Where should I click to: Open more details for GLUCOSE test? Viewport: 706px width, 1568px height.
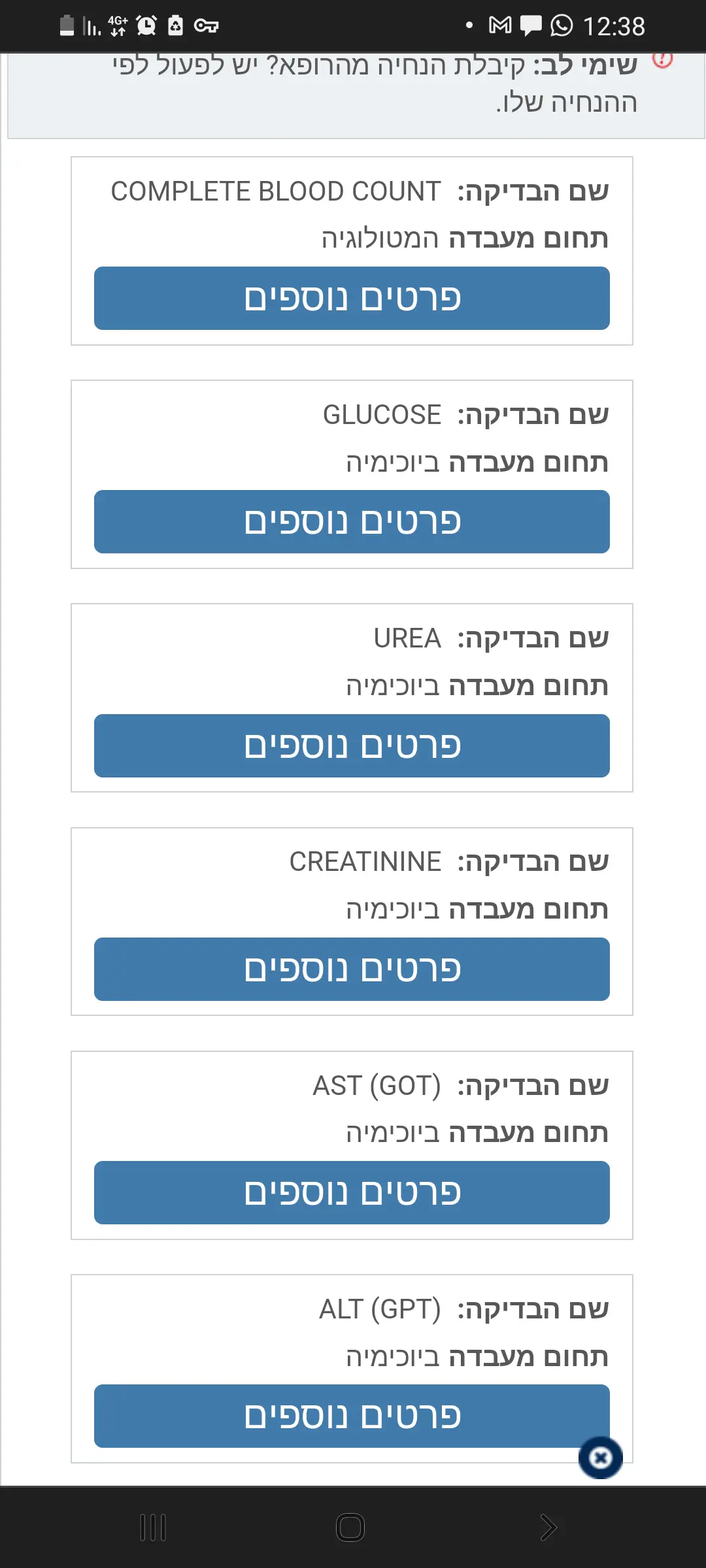tap(352, 521)
